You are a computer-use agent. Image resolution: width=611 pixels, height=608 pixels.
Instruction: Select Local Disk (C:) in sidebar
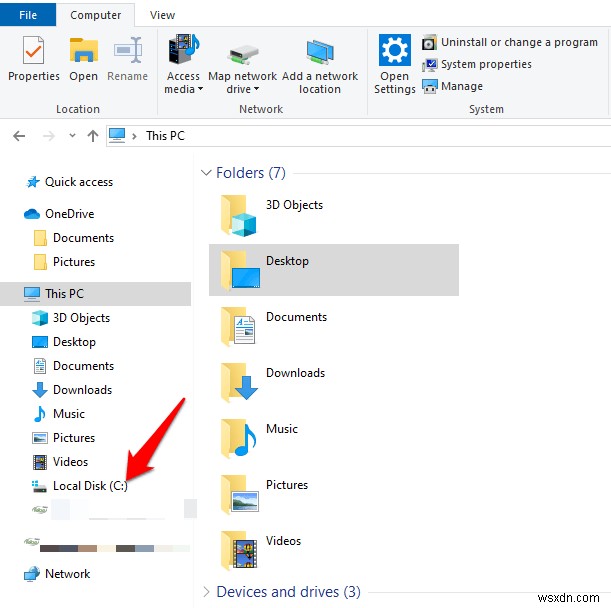click(79, 486)
